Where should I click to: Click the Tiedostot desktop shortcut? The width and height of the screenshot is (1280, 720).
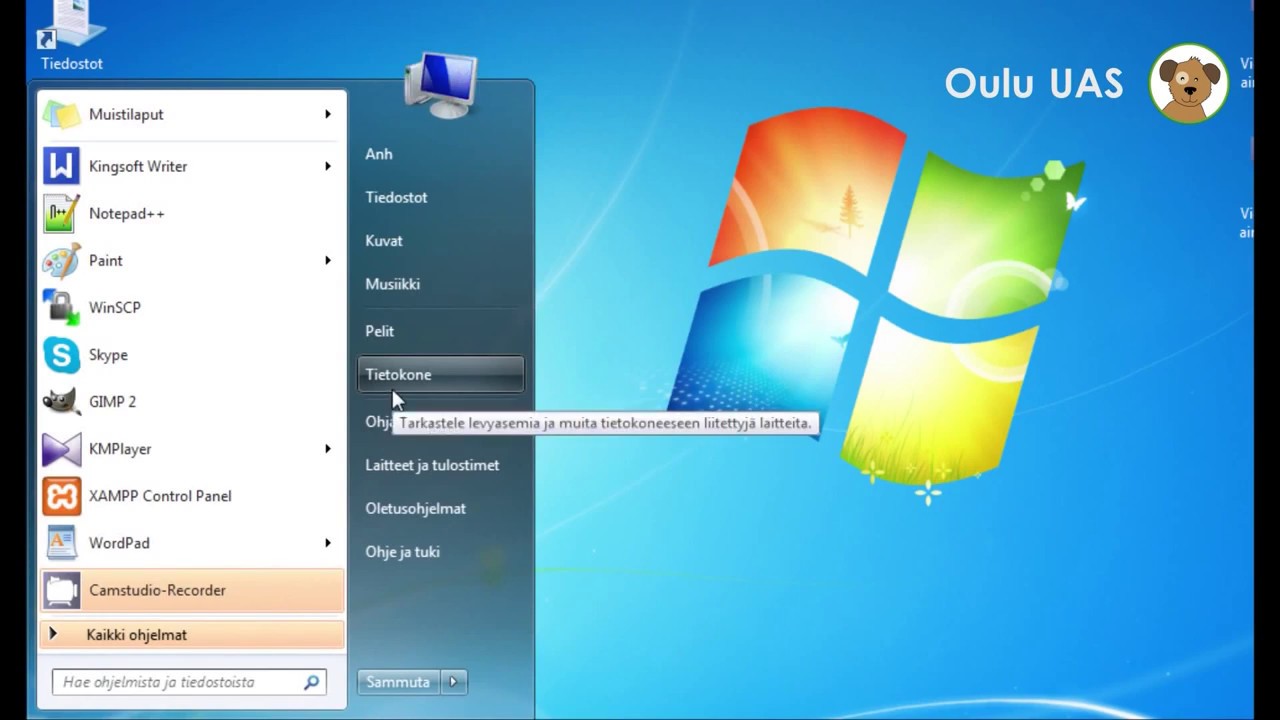pyautogui.click(x=72, y=36)
